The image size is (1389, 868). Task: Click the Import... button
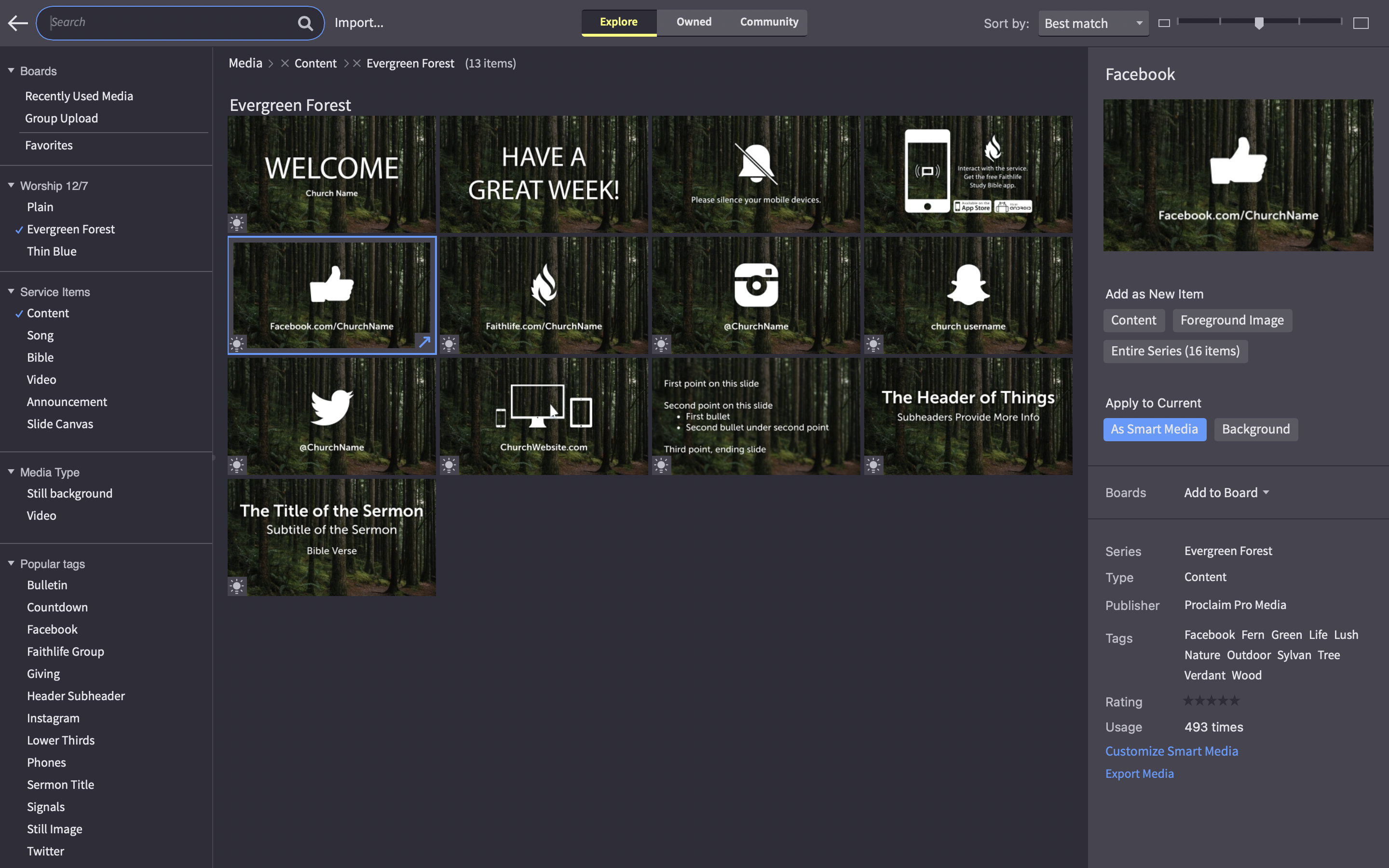pos(359,23)
